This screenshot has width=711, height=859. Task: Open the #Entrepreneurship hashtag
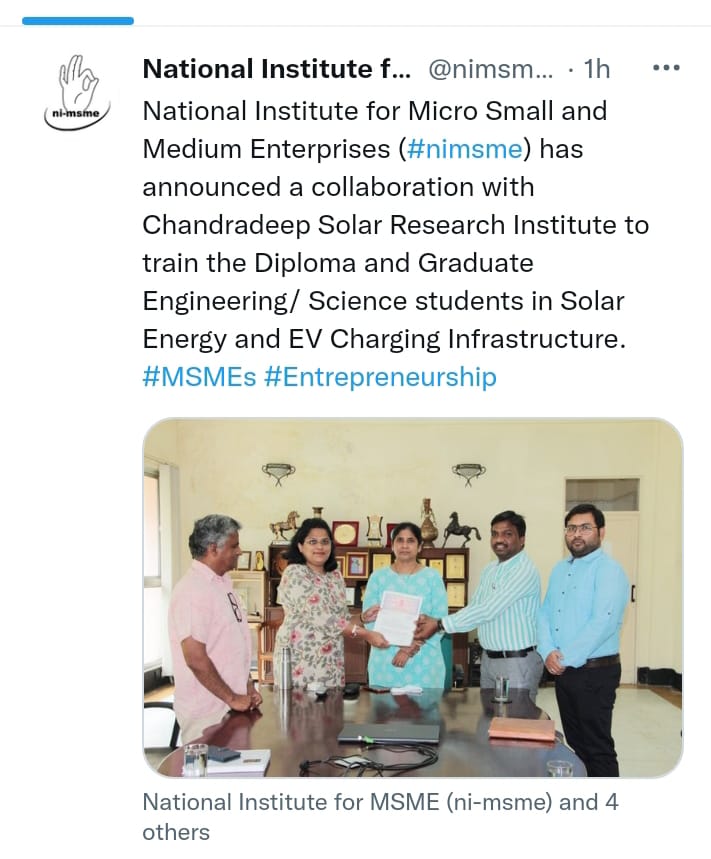tap(380, 377)
